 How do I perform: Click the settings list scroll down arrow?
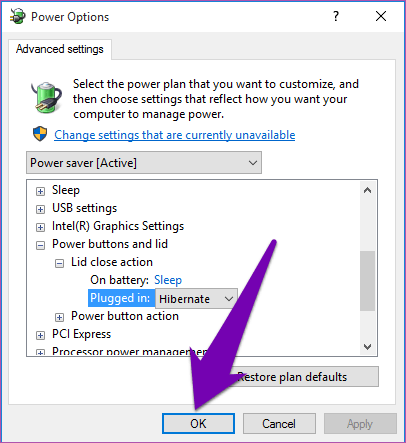click(368, 347)
